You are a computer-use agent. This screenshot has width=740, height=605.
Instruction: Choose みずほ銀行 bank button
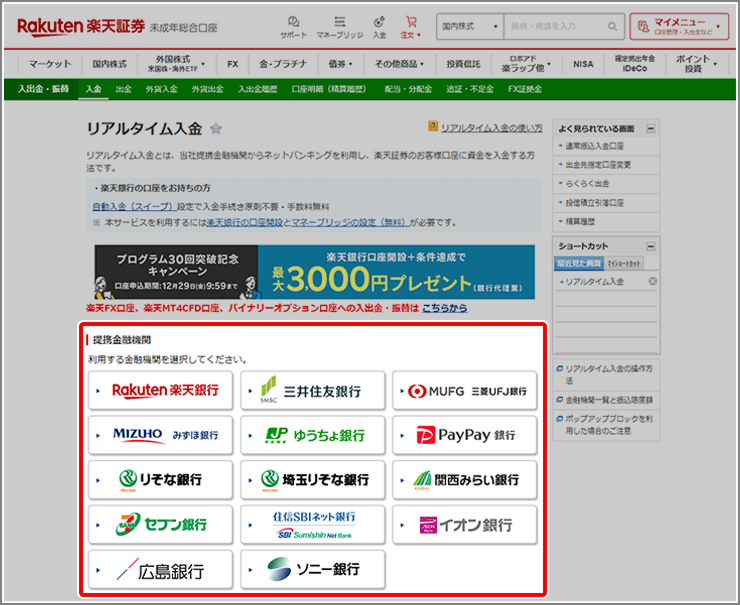160,435
